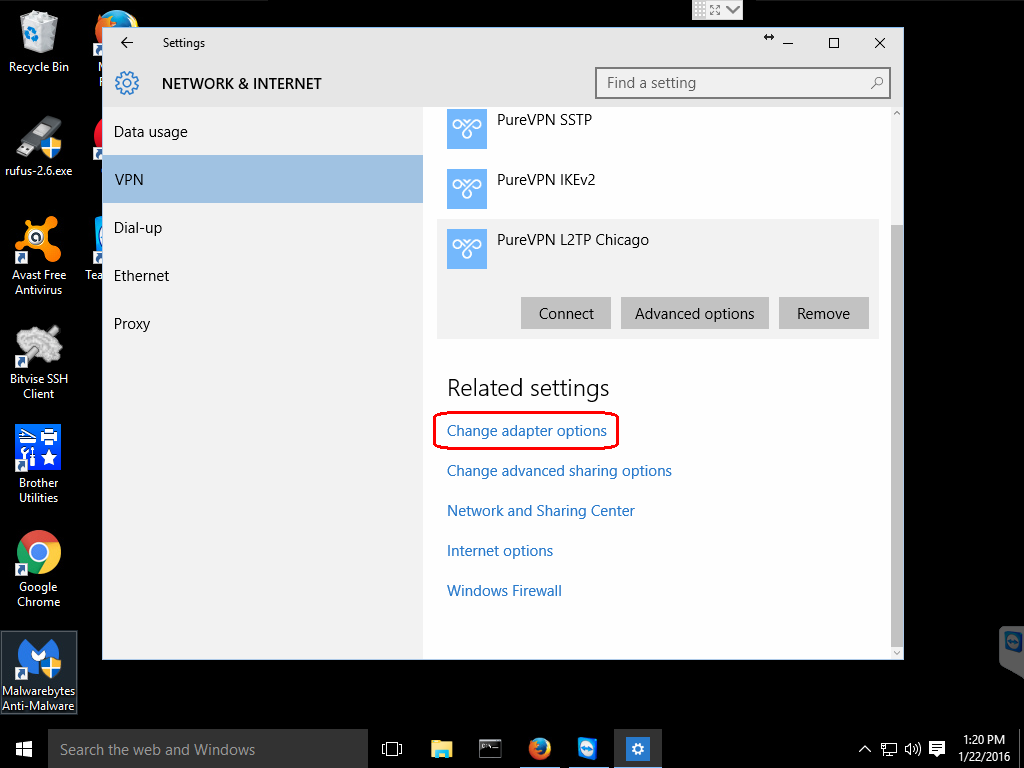Open Command Prompt from the taskbar
The image size is (1024, 768).
tap(490, 748)
